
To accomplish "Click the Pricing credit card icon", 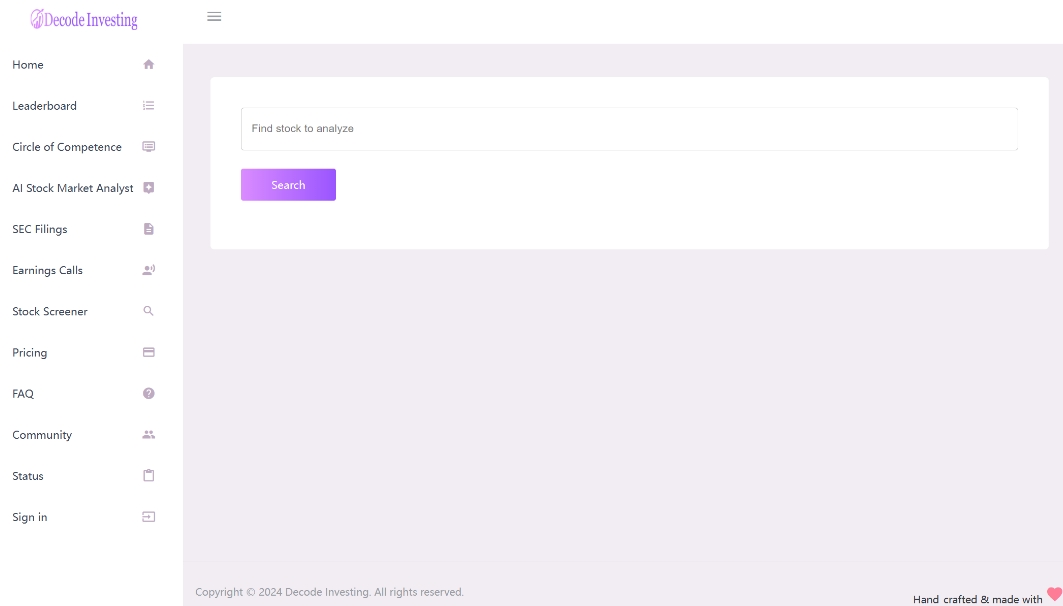I will 149,352.
